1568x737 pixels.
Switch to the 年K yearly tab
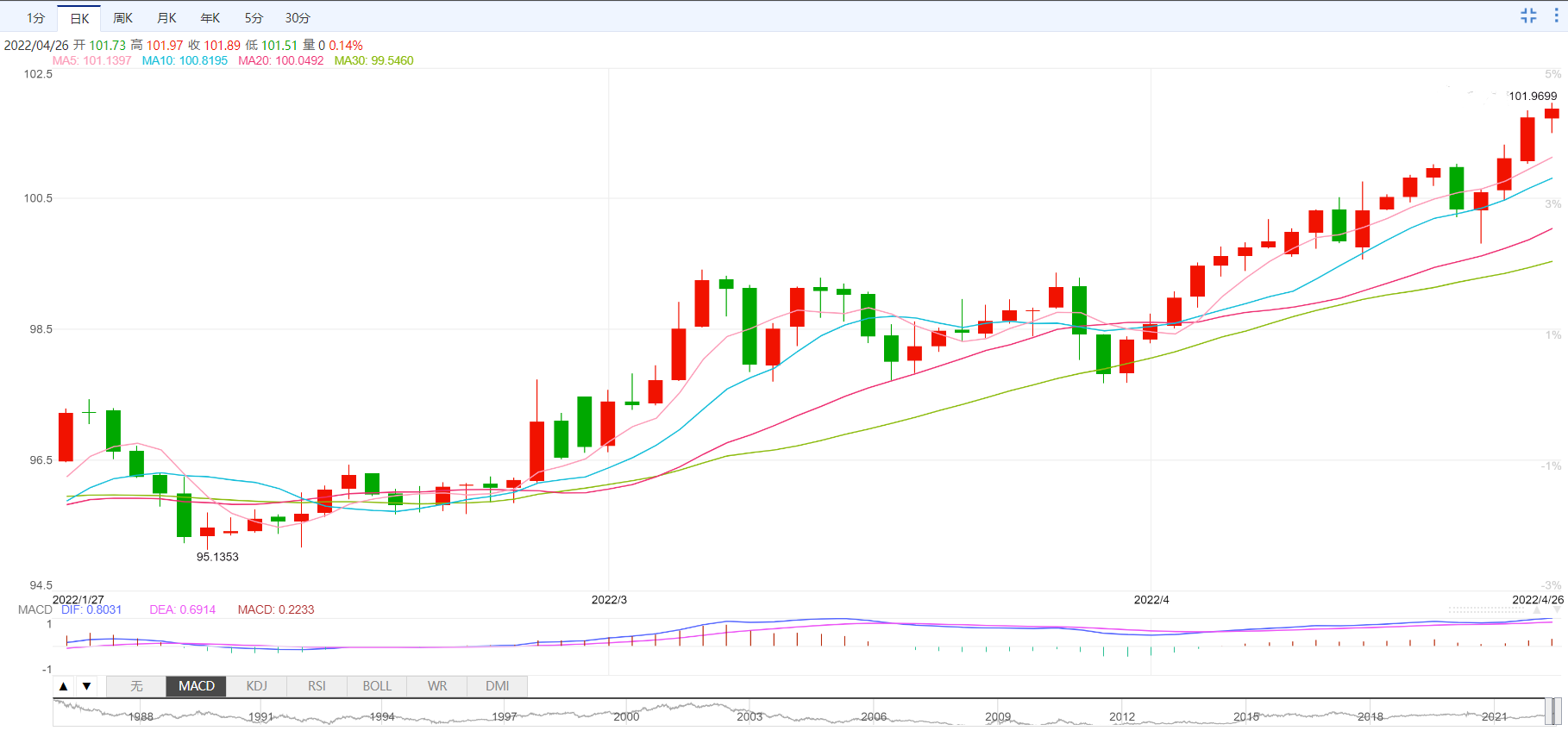pos(210,18)
